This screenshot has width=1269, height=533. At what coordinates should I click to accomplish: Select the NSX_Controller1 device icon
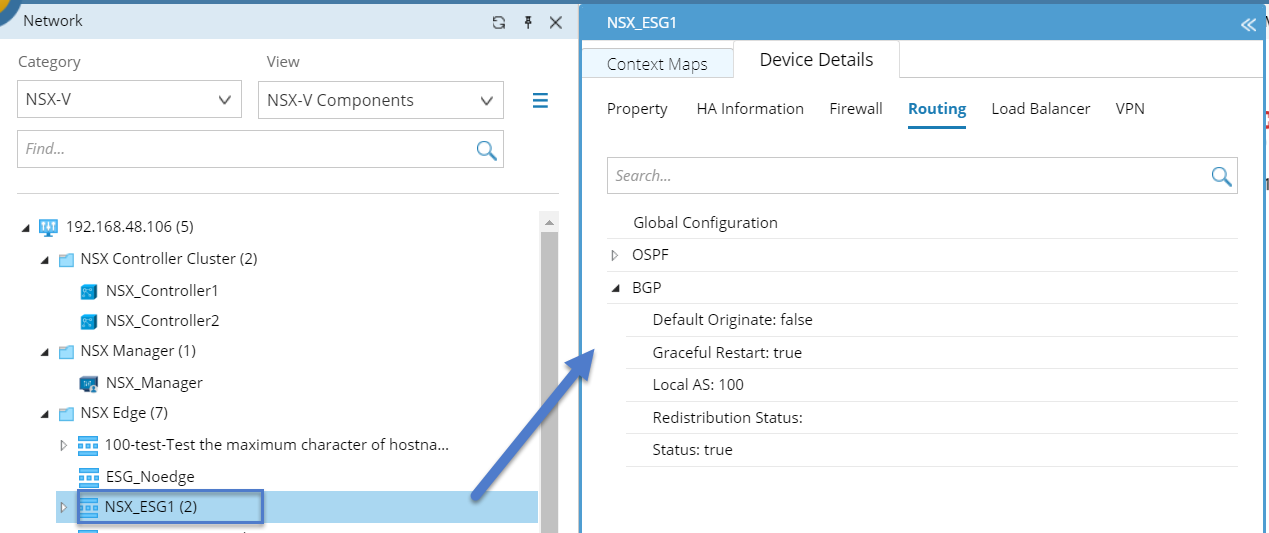click(x=90, y=291)
